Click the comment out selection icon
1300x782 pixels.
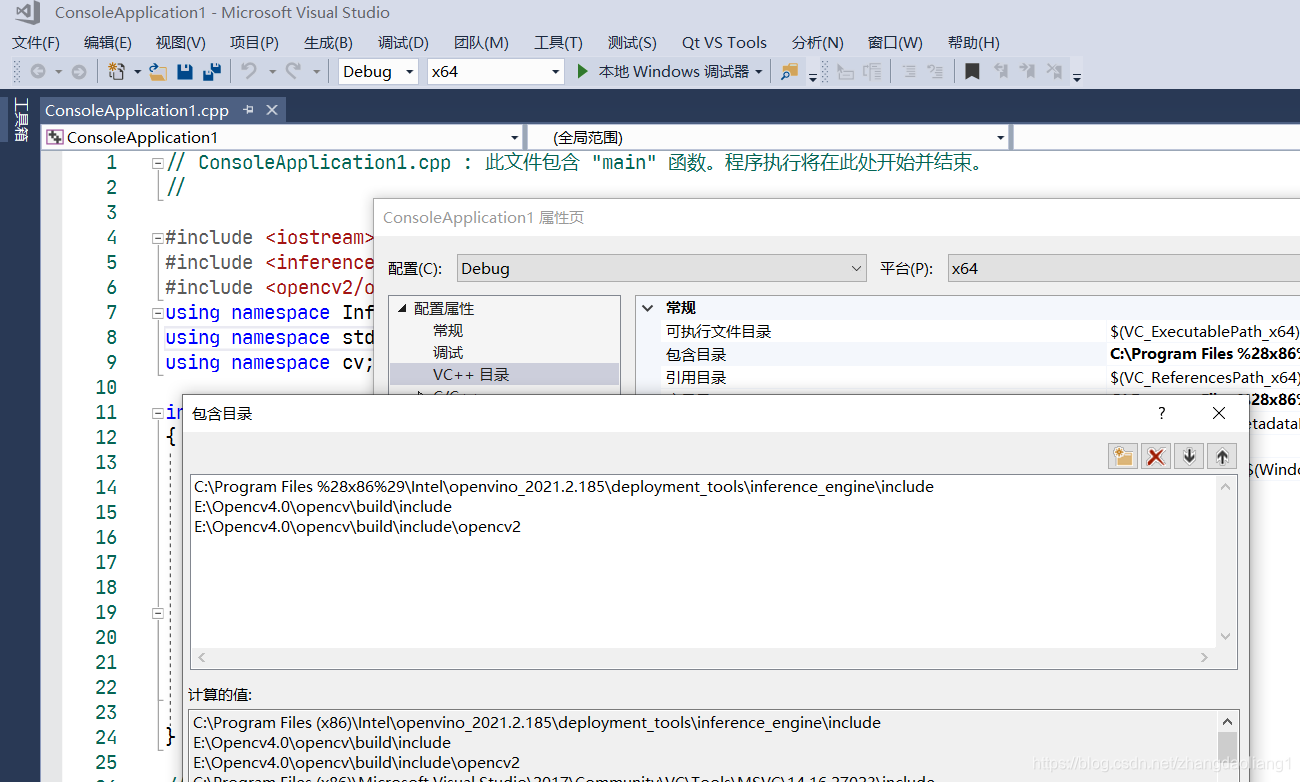tap(909, 72)
